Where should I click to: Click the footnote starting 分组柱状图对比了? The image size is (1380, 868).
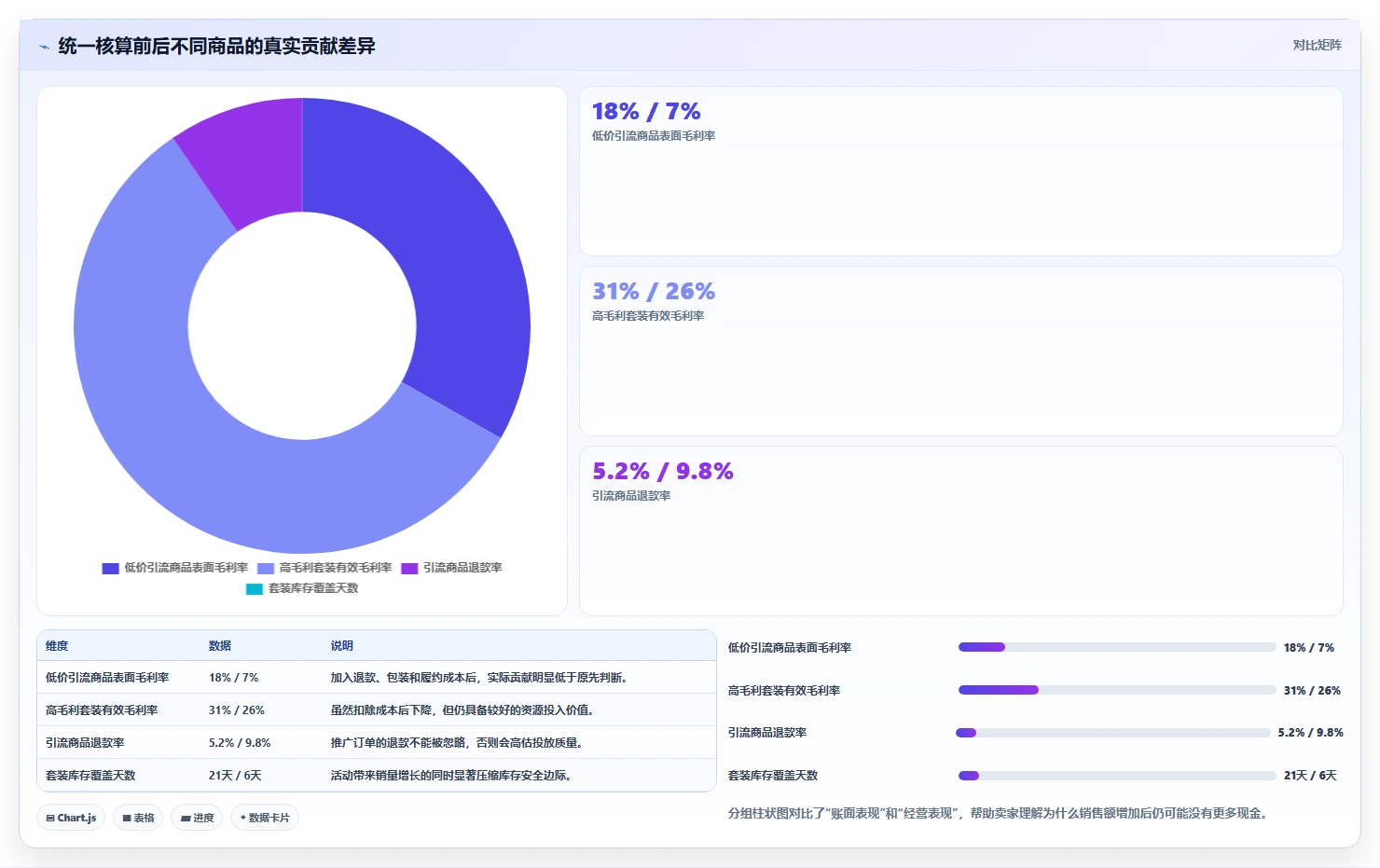pyautogui.click(x=998, y=814)
